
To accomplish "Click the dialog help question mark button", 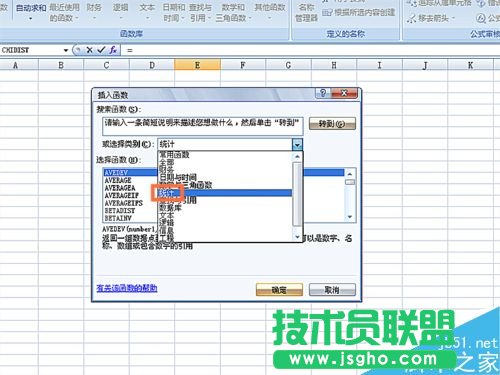I will click(323, 93).
